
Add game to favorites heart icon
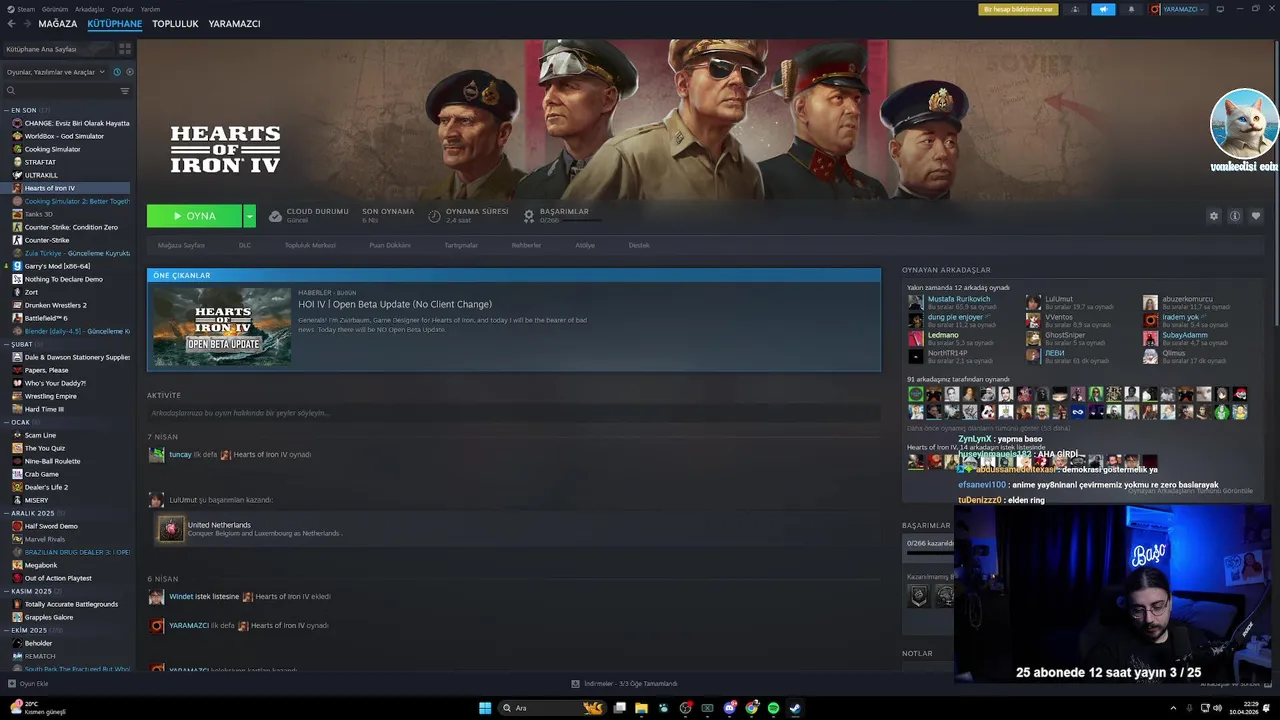[x=1256, y=216]
